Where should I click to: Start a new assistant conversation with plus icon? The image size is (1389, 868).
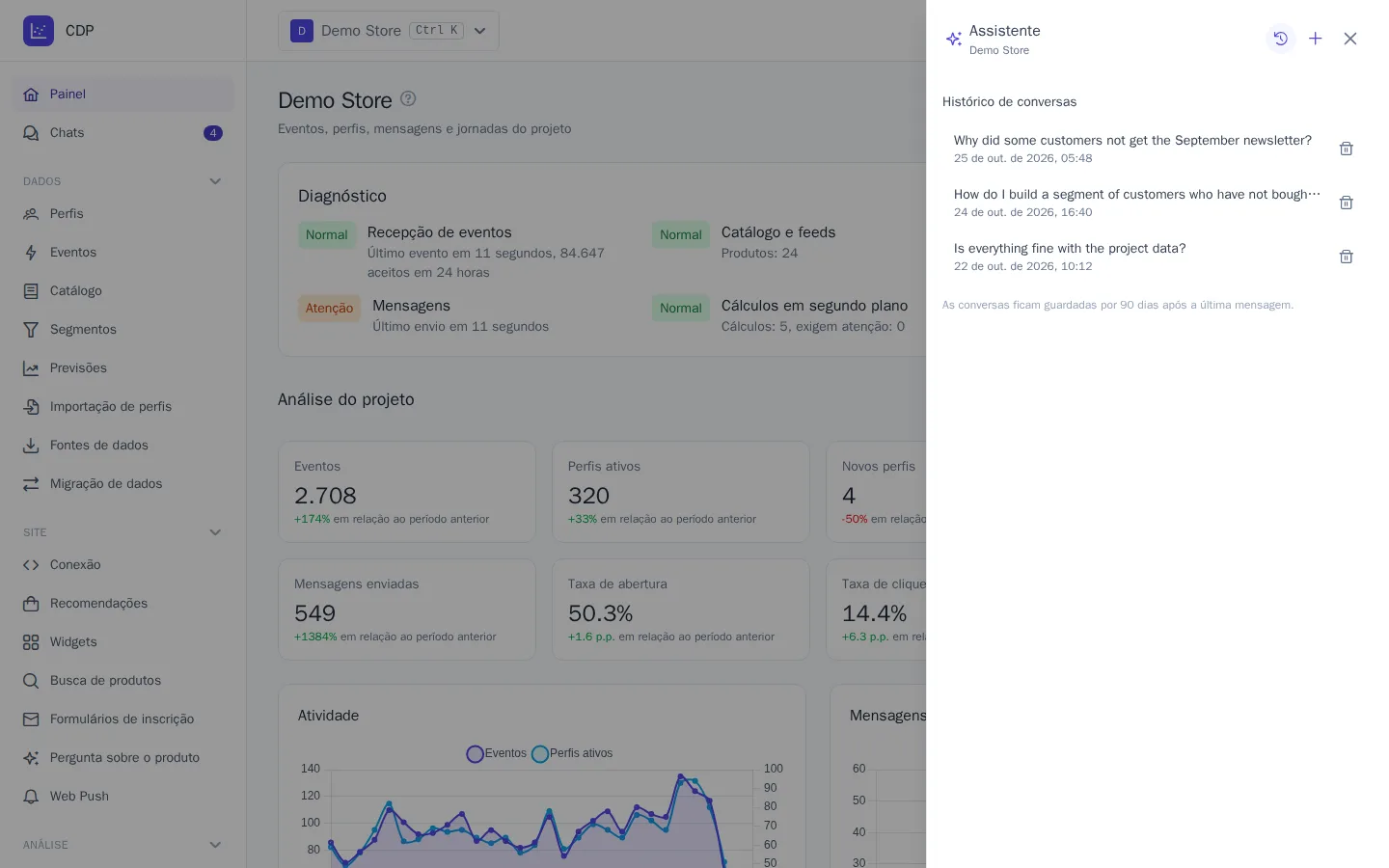[x=1315, y=39]
